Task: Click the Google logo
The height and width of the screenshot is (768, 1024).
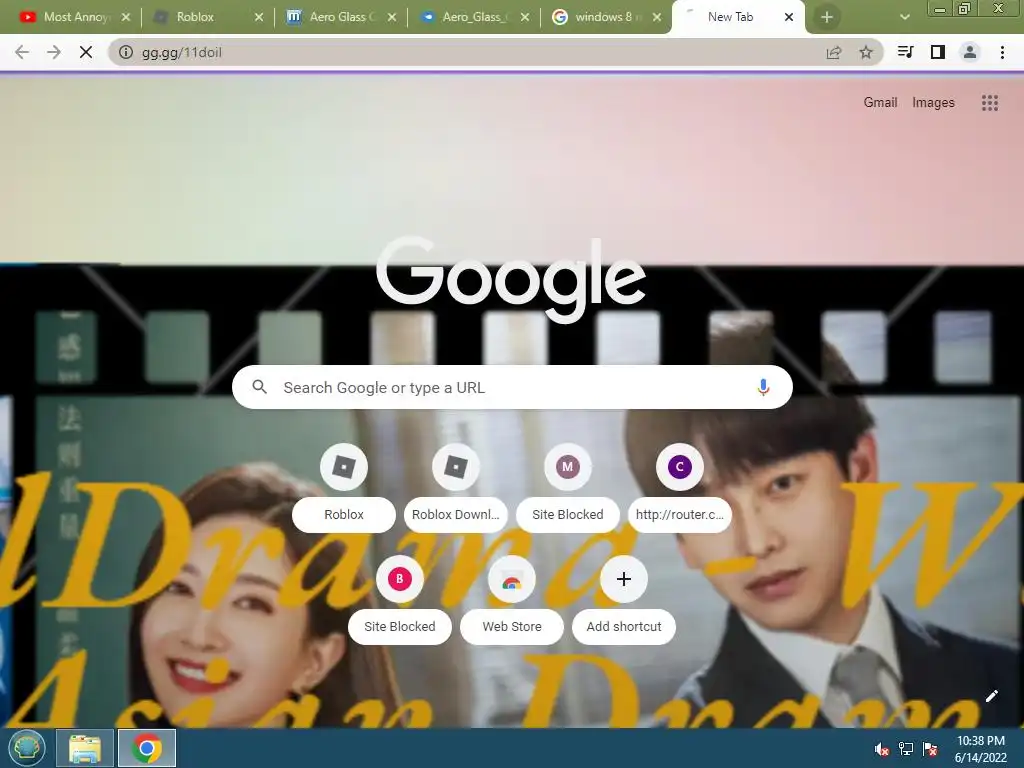Action: pyautogui.click(x=511, y=278)
